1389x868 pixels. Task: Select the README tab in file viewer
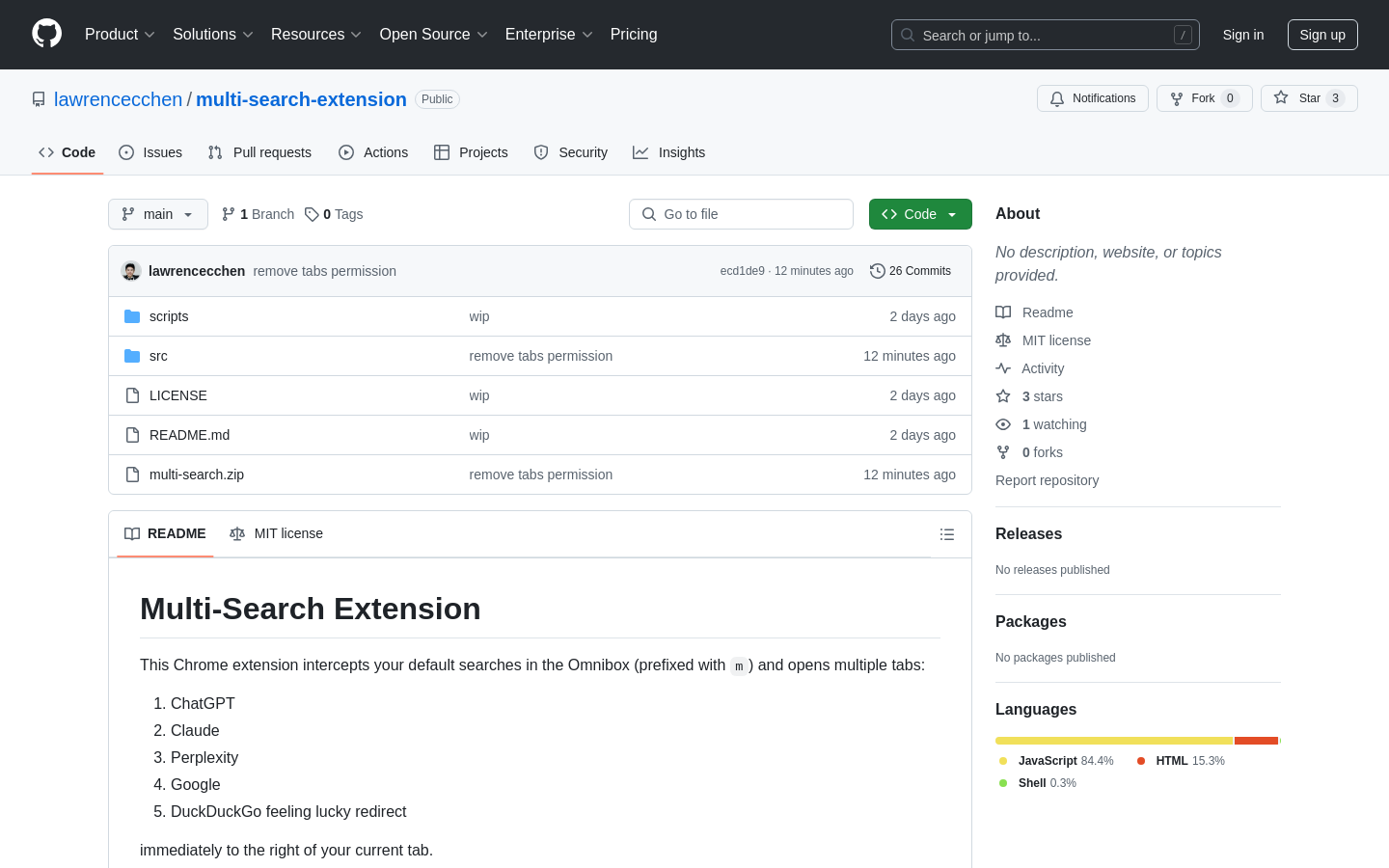point(165,533)
